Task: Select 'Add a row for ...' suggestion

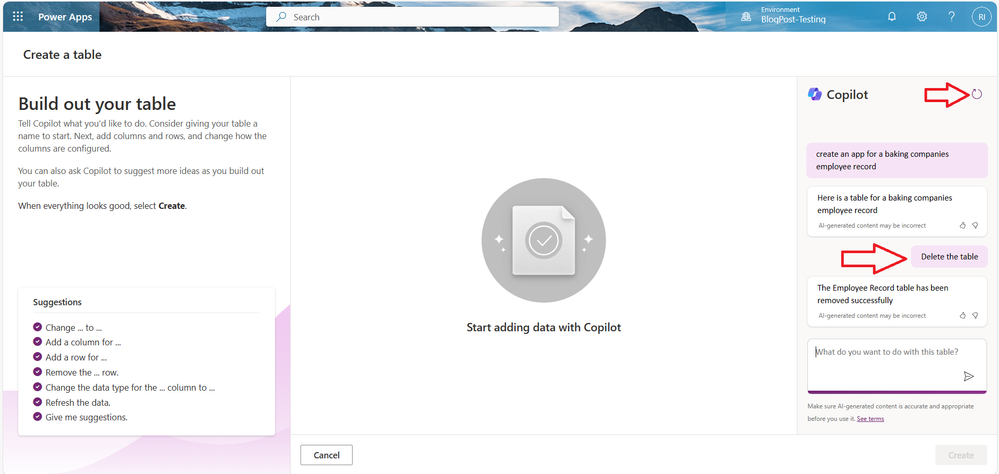Action: (x=76, y=357)
